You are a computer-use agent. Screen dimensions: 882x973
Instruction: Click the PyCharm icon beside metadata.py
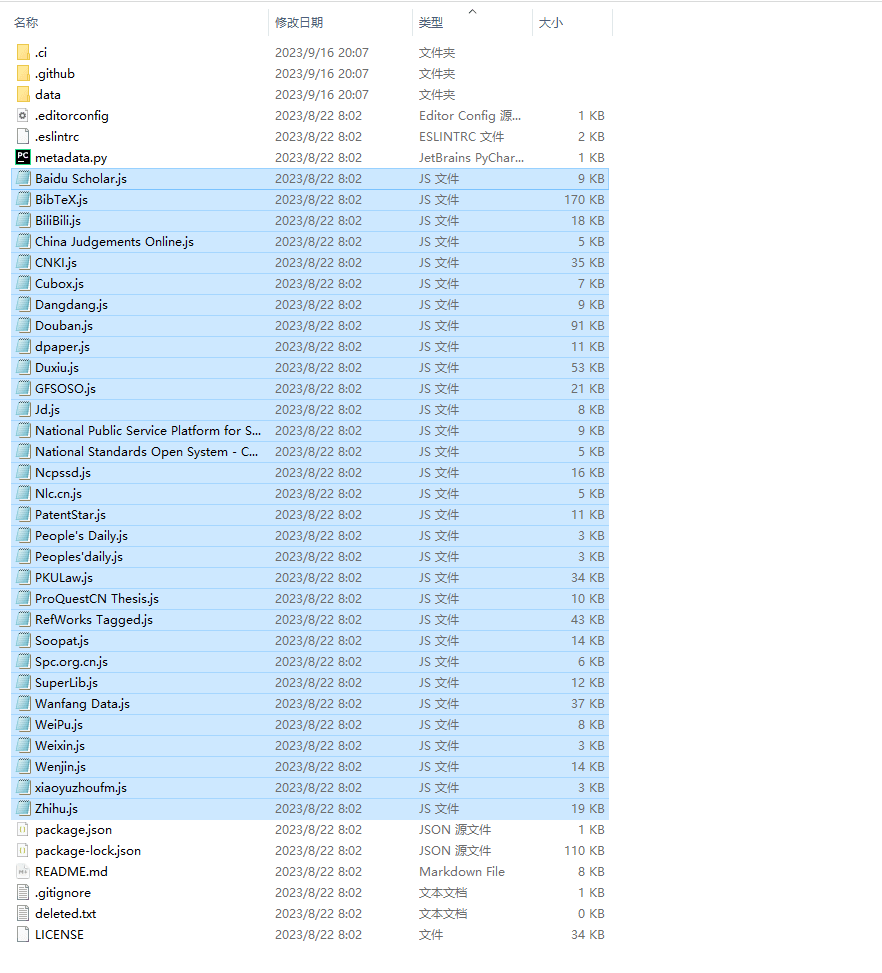pos(24,157)
